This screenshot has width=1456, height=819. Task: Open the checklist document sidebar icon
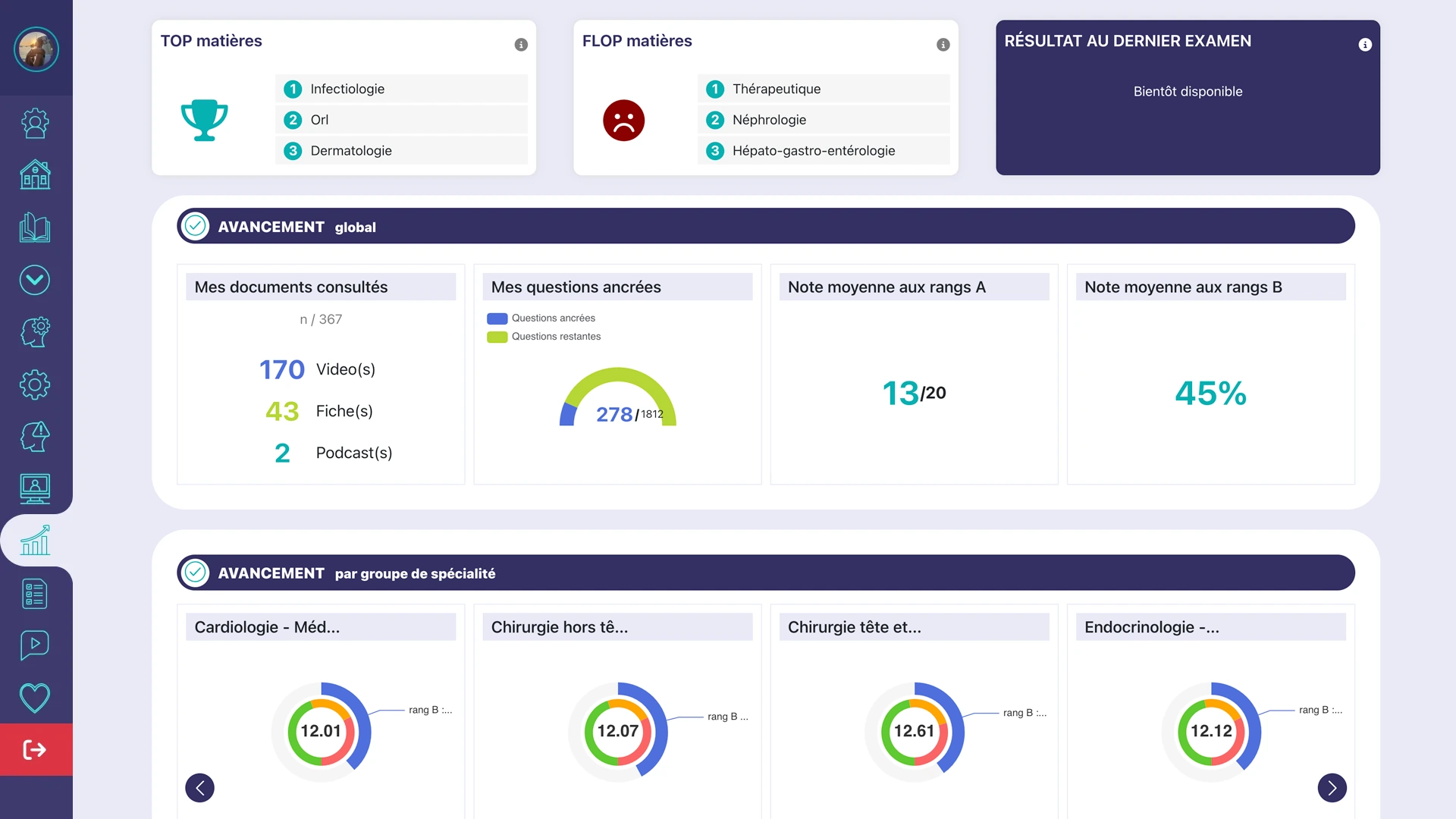(35, 594)
